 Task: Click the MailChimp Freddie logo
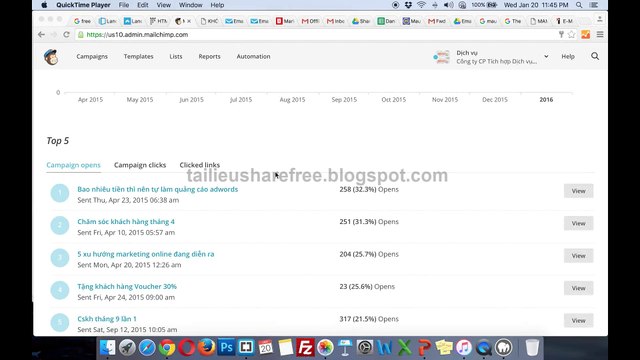coord(51,57)
